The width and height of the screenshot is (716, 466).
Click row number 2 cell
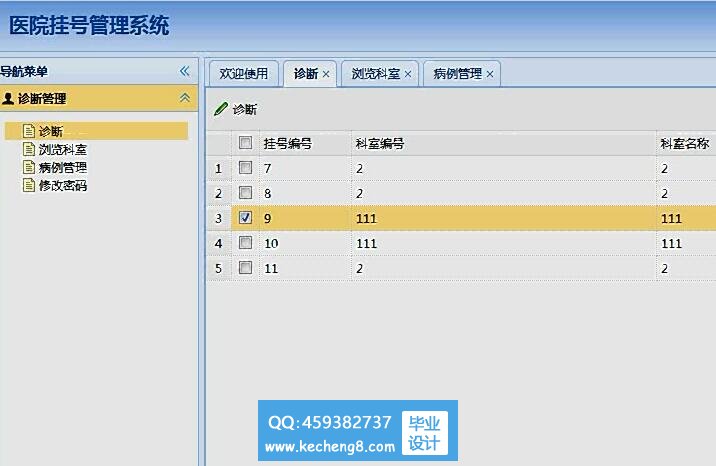click(x=218, y=193)
